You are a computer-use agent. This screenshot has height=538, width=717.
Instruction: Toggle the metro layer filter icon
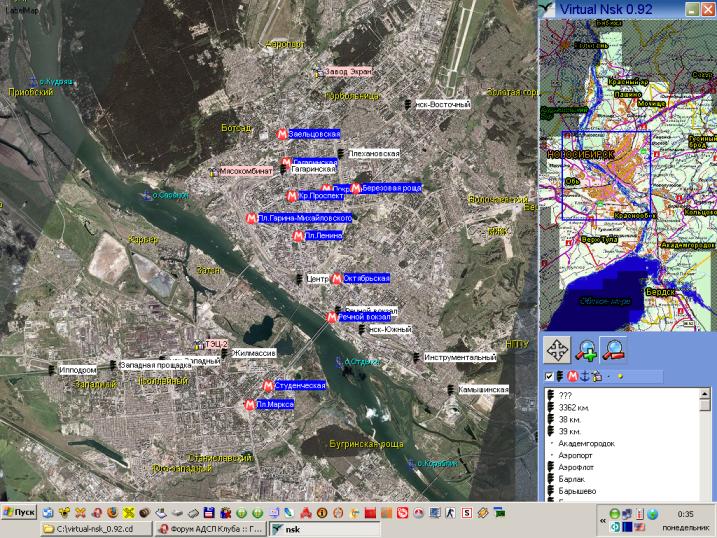(x=572, y=376)
